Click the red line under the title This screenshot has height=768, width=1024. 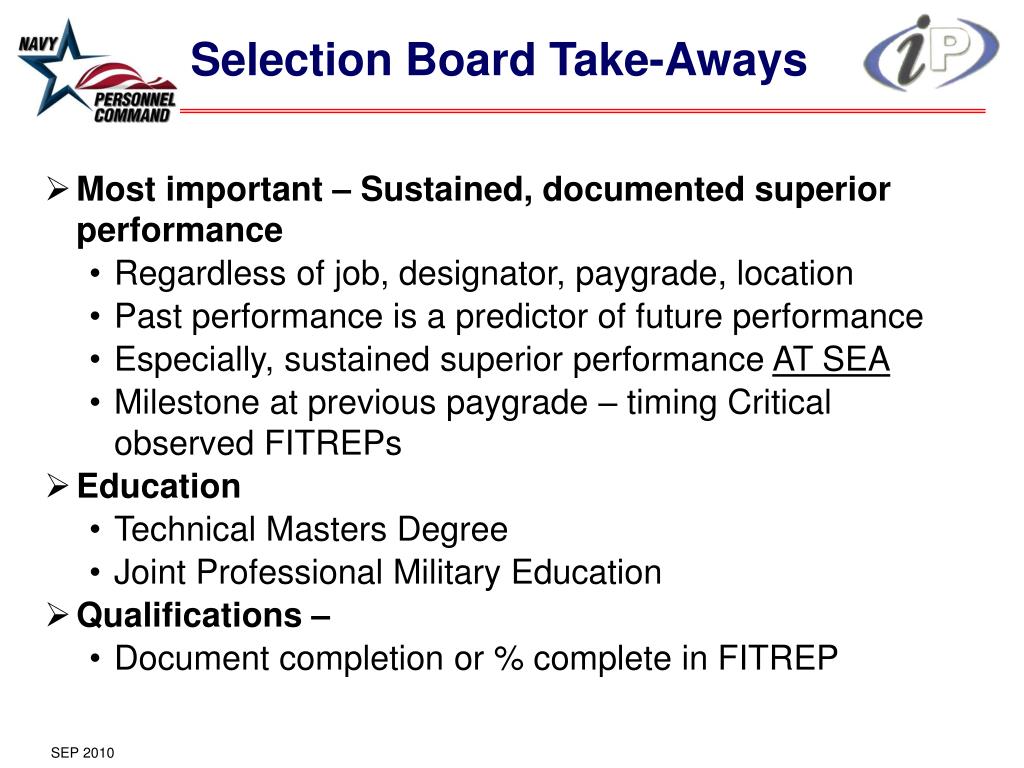[583, 111]
